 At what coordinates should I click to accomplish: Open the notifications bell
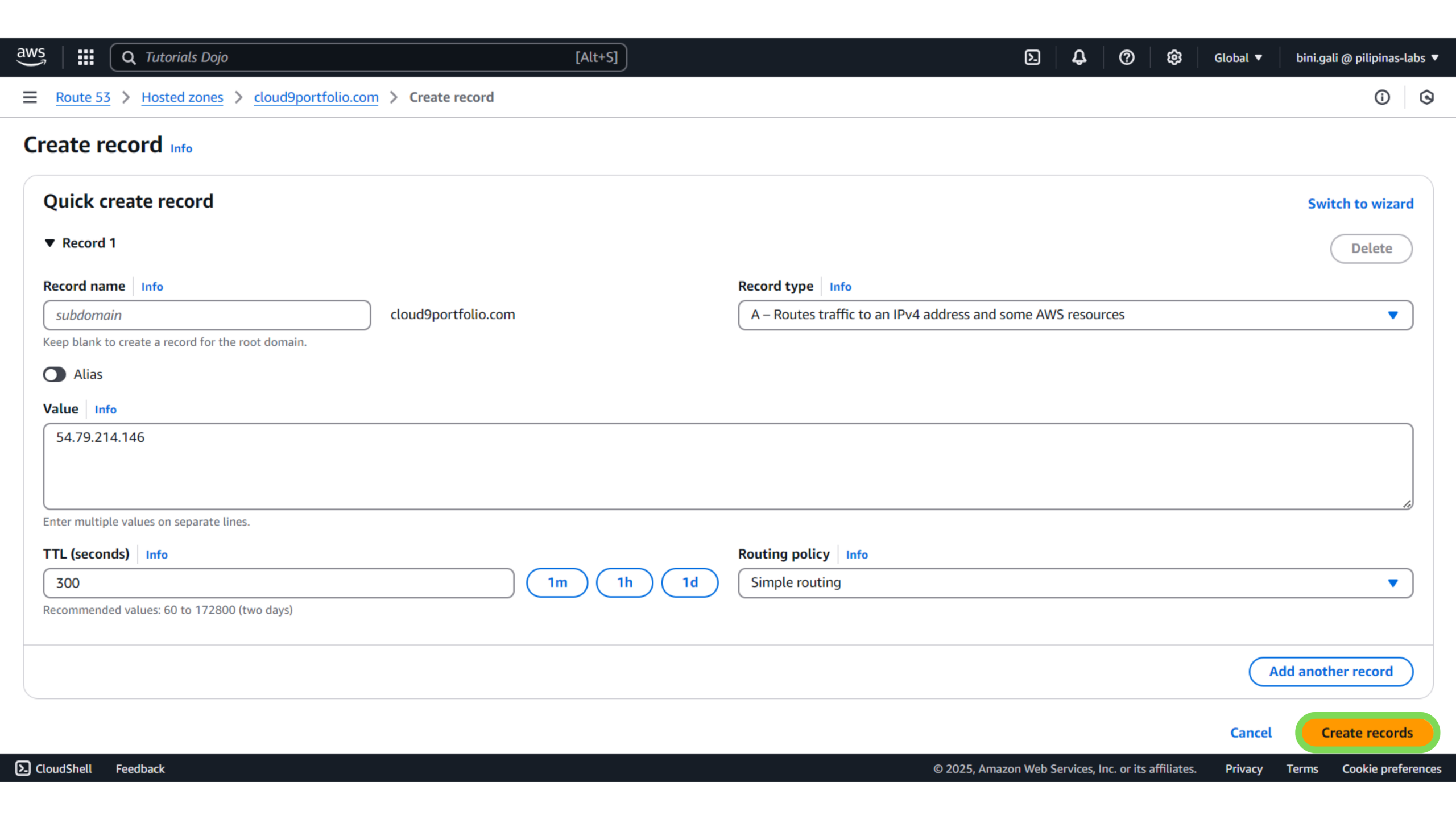pyautogui.click(x=1079, y=57)
